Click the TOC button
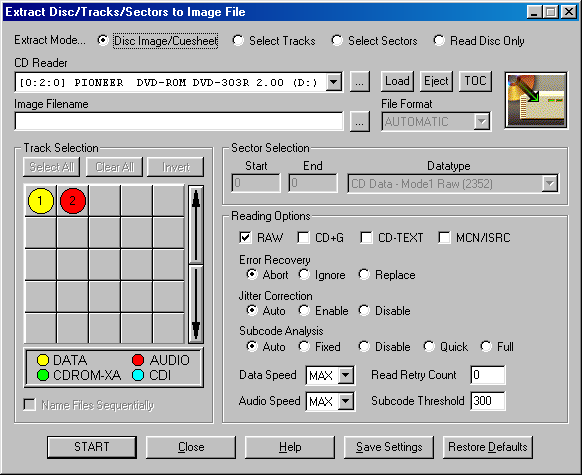The height and width of the screenshot is (475, 582). (x=475, y=81)
